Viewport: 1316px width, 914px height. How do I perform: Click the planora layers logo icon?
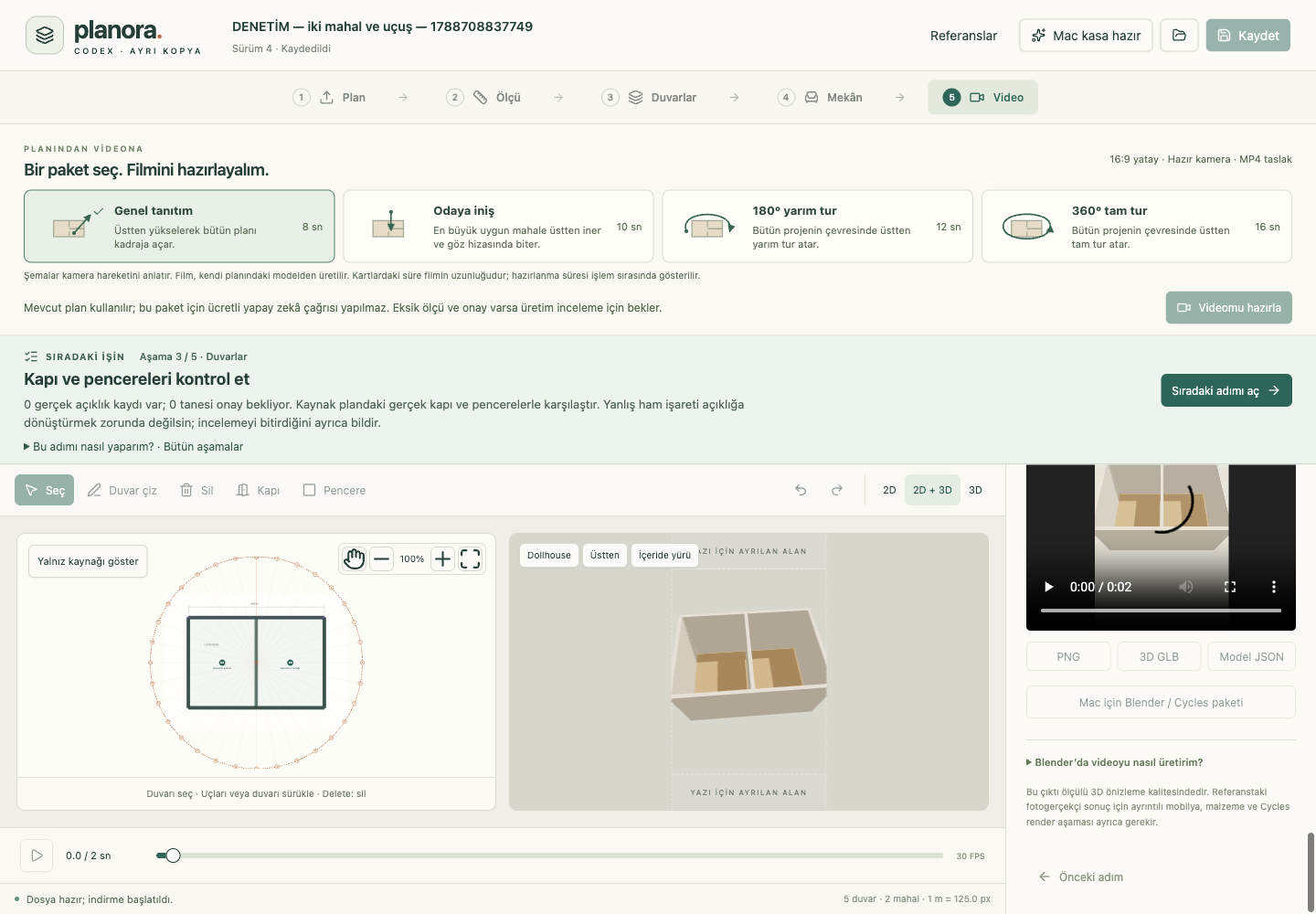[45, 36]
